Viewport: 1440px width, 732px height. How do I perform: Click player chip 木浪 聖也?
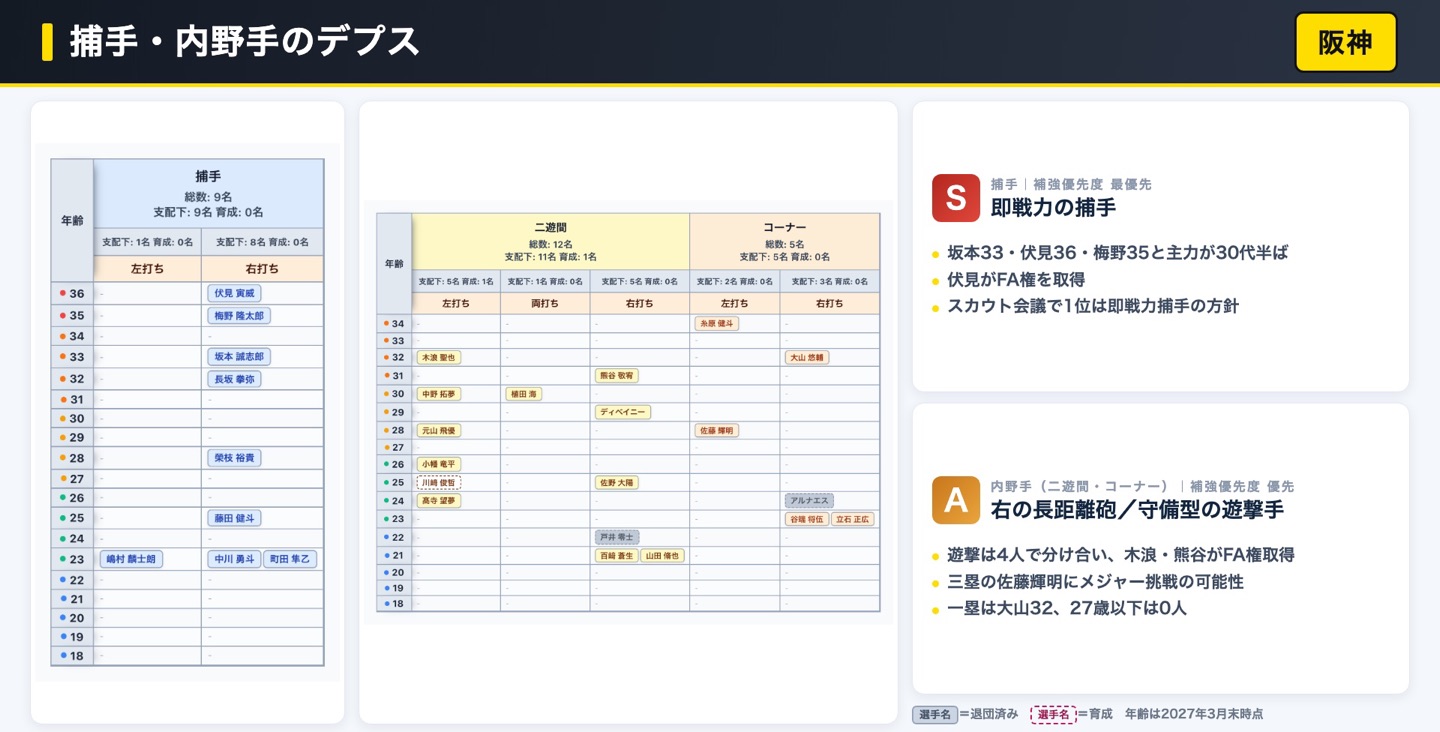(439, 357)
